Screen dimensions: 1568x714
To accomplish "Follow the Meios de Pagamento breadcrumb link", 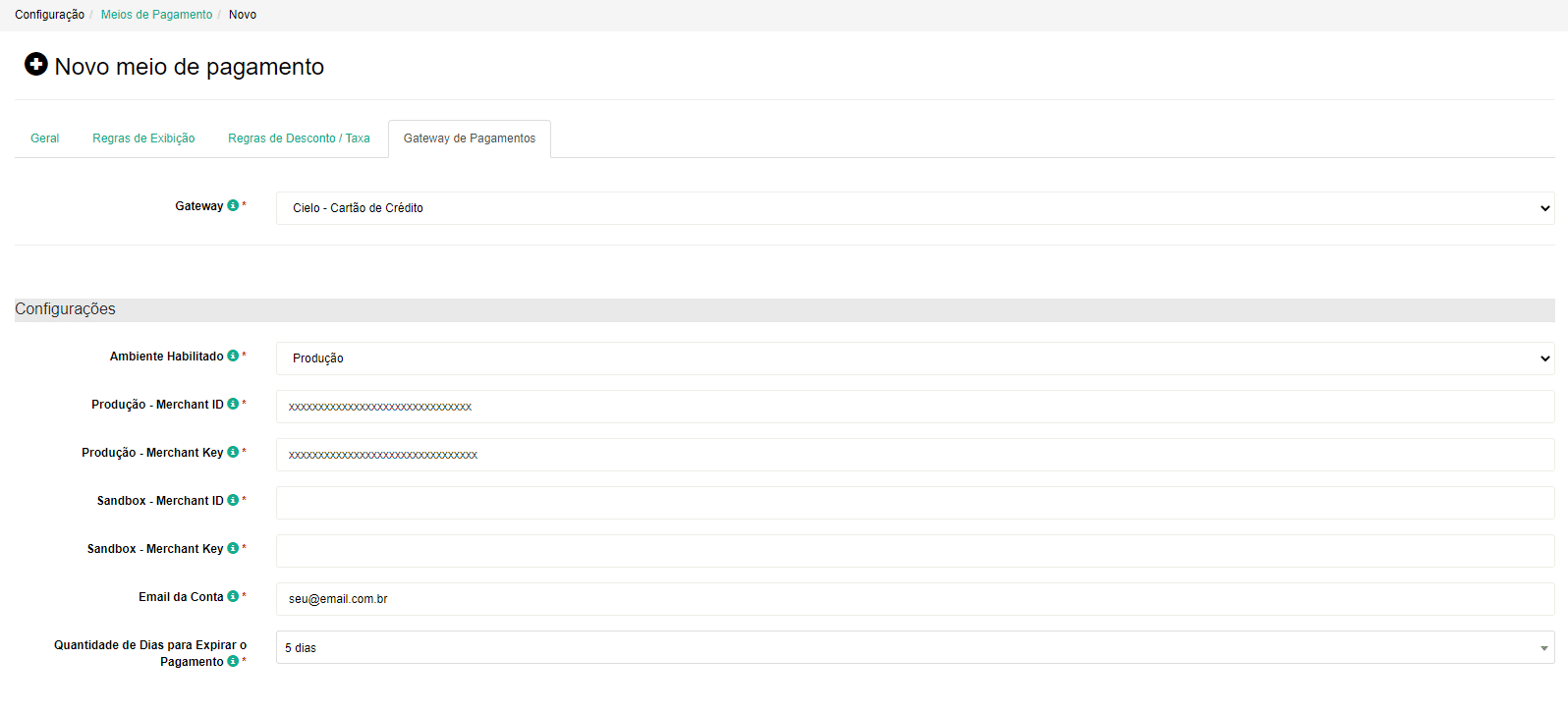I will tap(156, 15).
